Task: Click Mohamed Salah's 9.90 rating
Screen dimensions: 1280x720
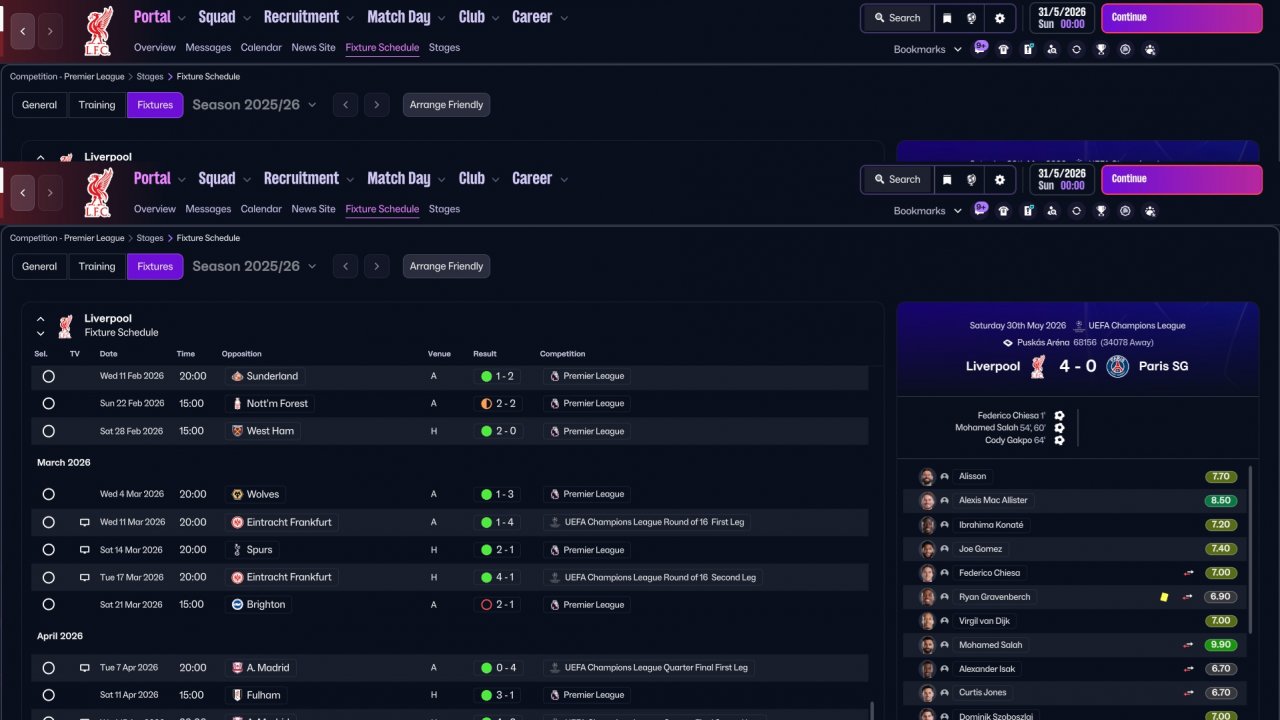Action: tap(1221, 645)
